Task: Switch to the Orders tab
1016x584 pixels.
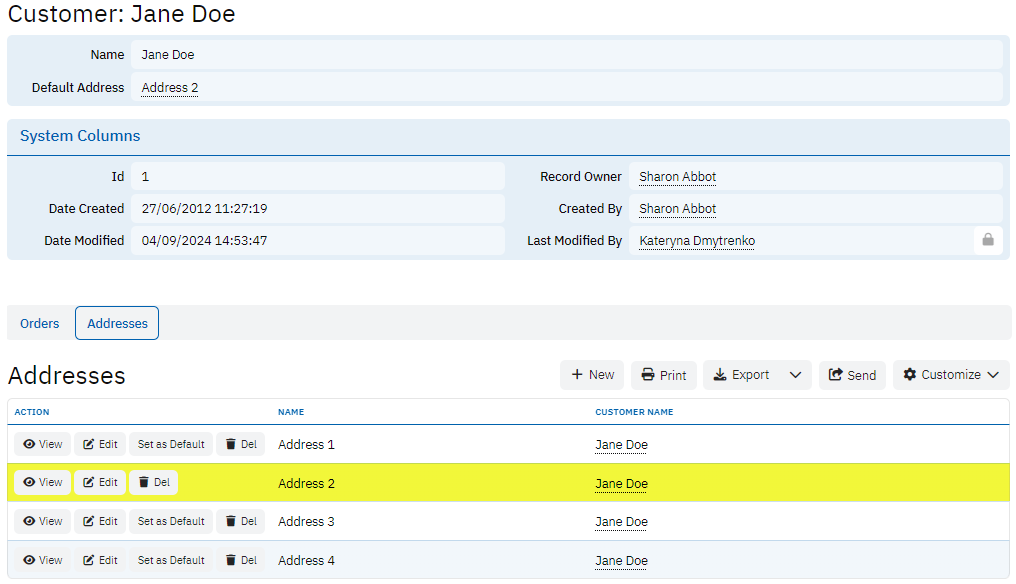Action: tap(40, 323)
